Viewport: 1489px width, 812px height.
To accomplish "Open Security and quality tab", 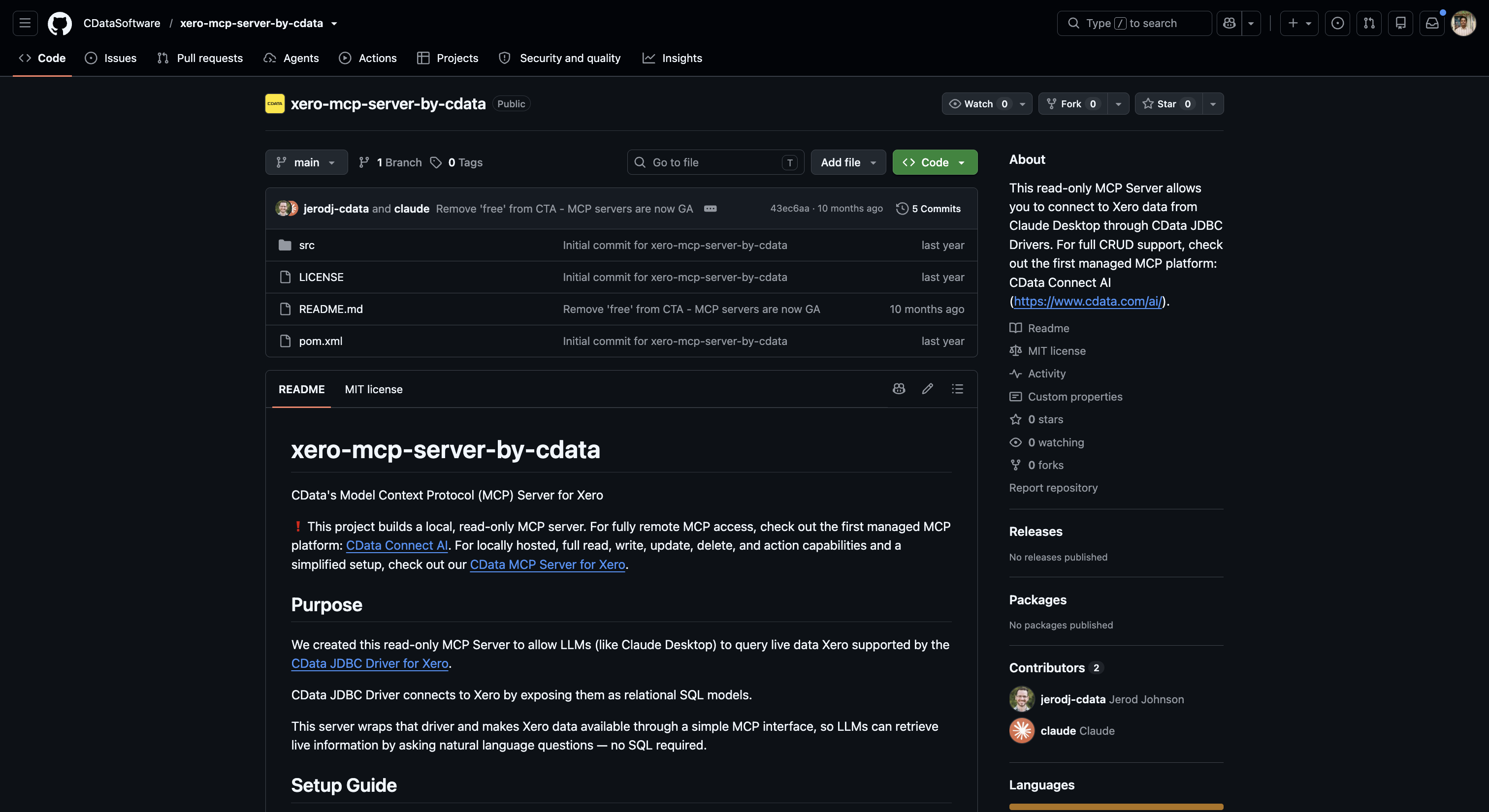I will 559,58.
